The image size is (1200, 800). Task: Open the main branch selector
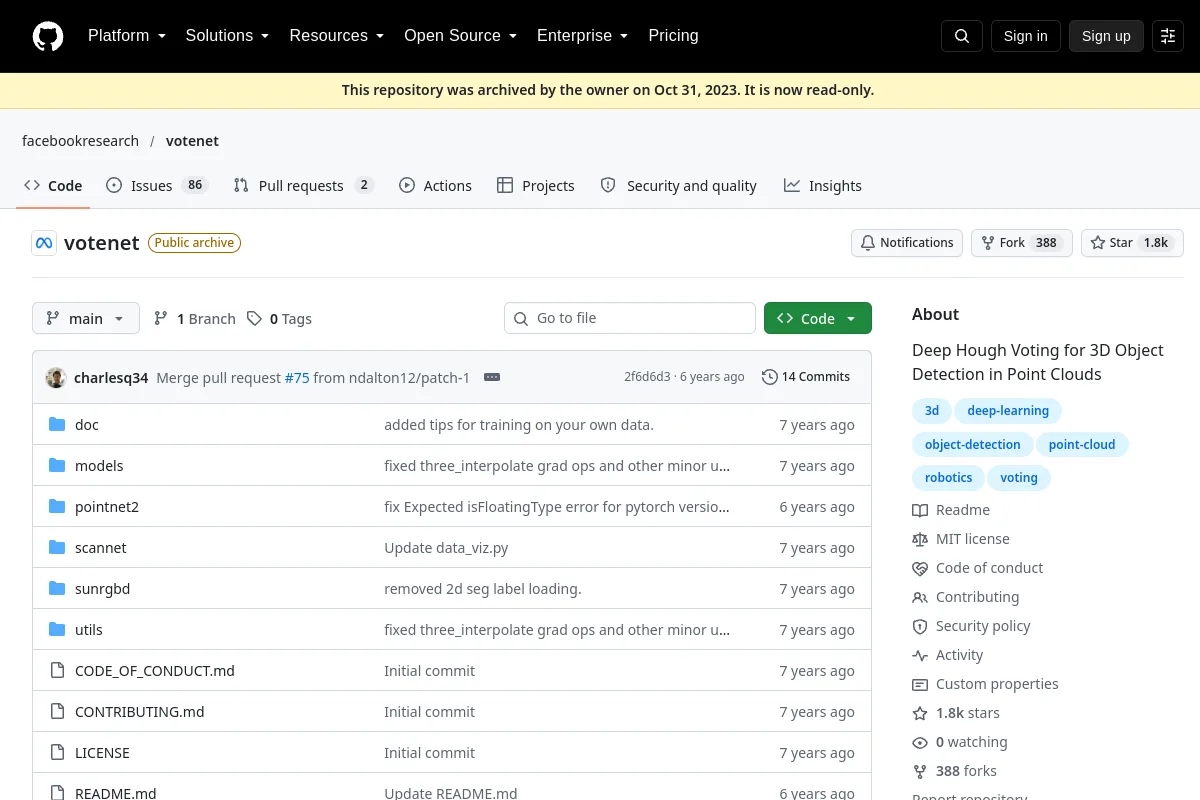pos(86,318)
